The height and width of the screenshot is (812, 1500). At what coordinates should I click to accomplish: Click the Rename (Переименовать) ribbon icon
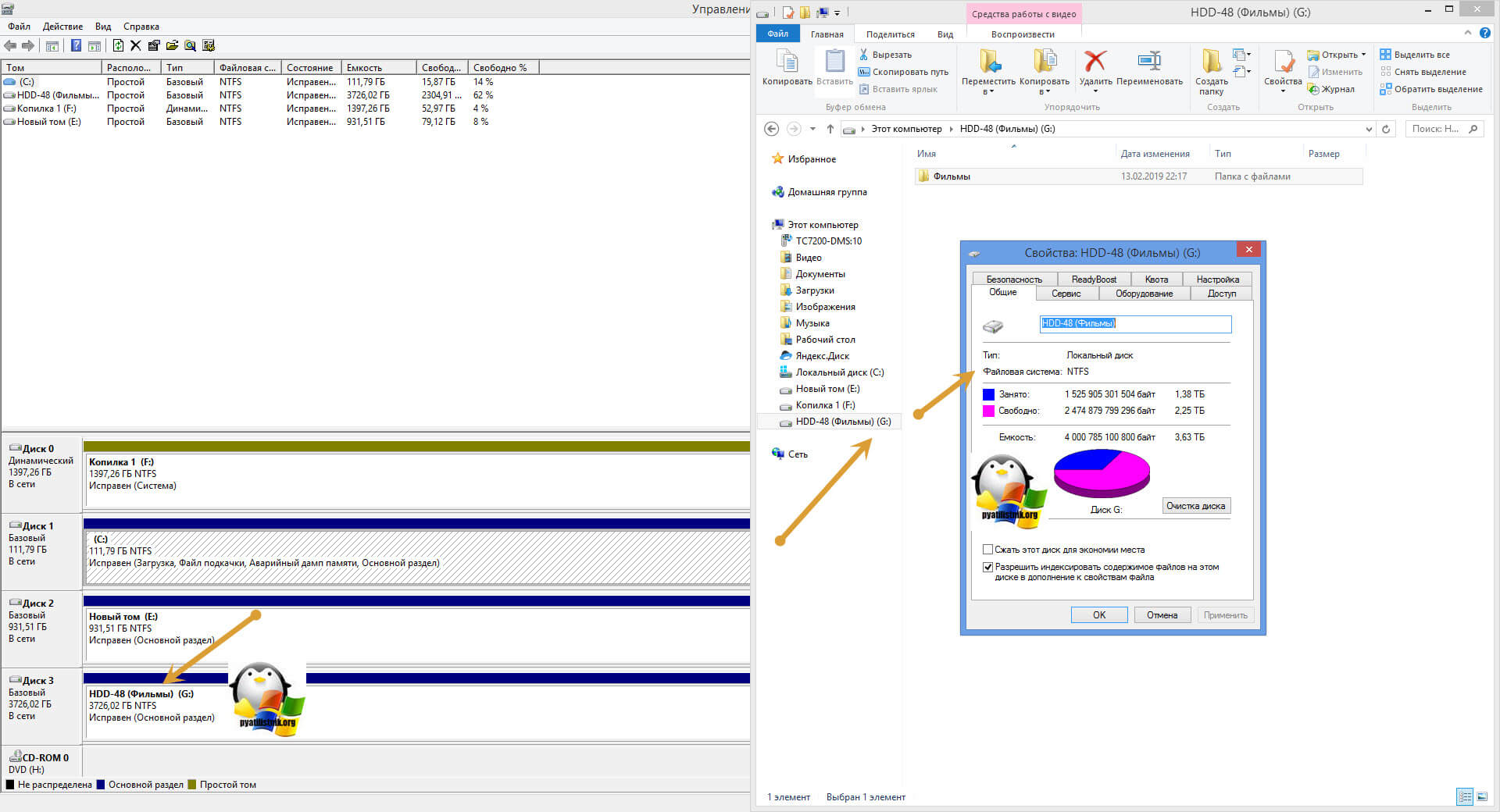1149,61
